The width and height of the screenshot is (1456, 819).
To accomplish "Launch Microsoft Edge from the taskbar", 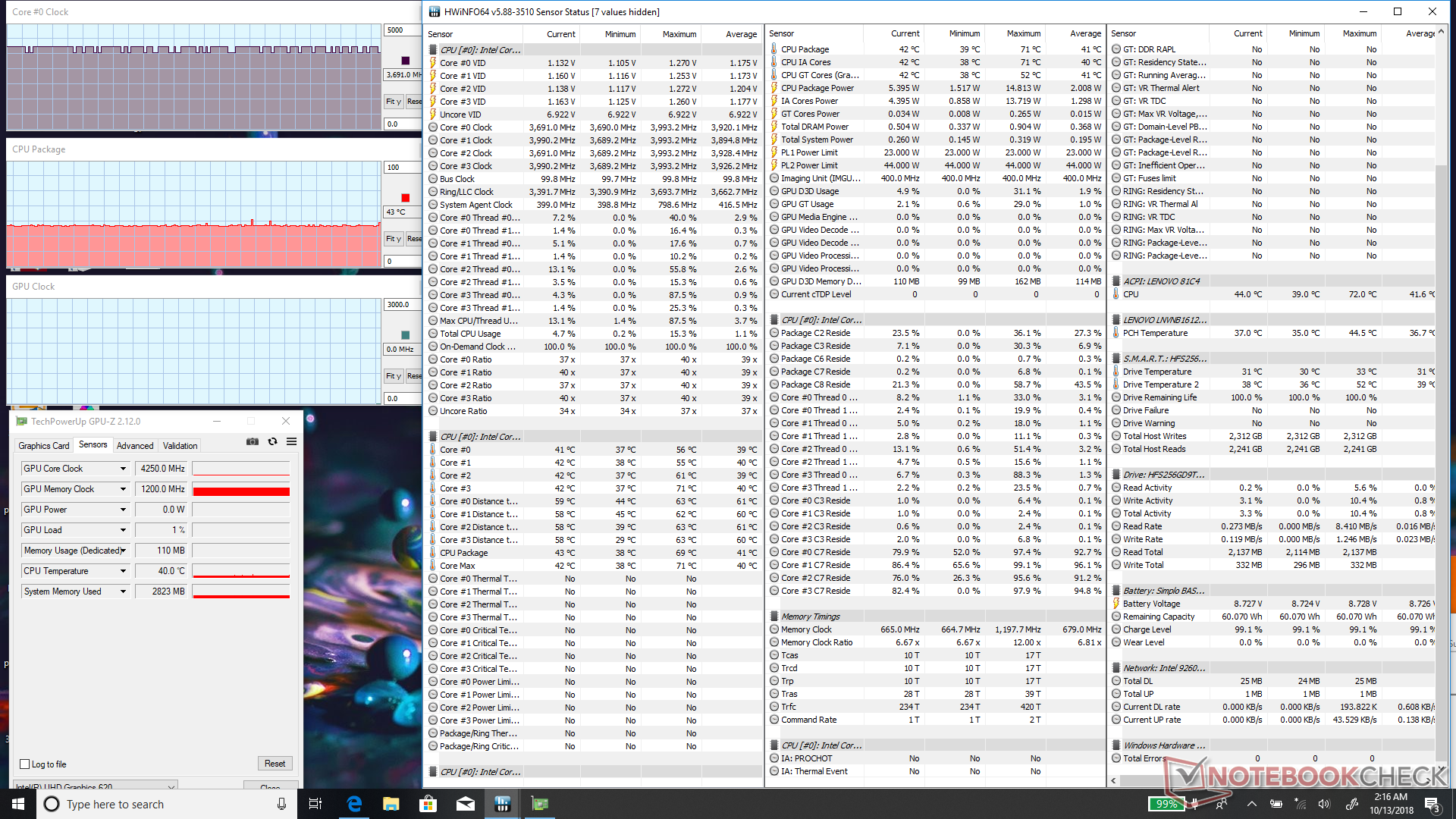I will pos(354,804).
